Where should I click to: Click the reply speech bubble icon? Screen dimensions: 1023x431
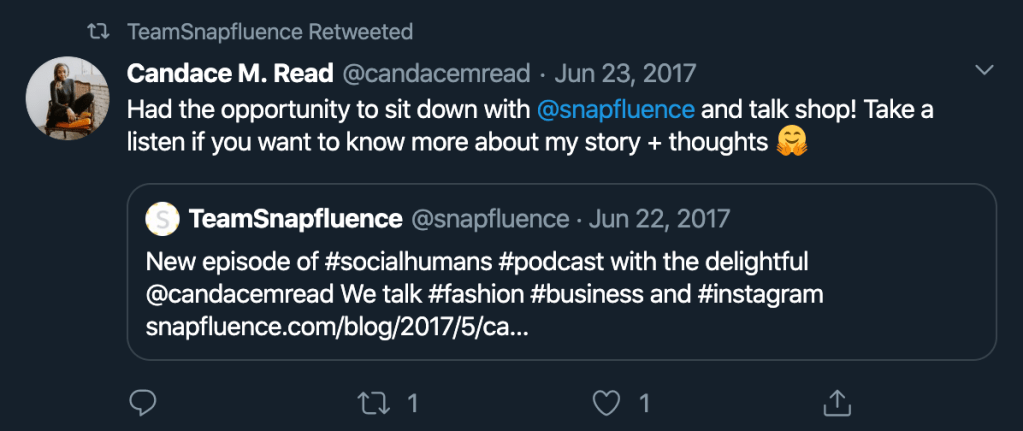point(144,403)
